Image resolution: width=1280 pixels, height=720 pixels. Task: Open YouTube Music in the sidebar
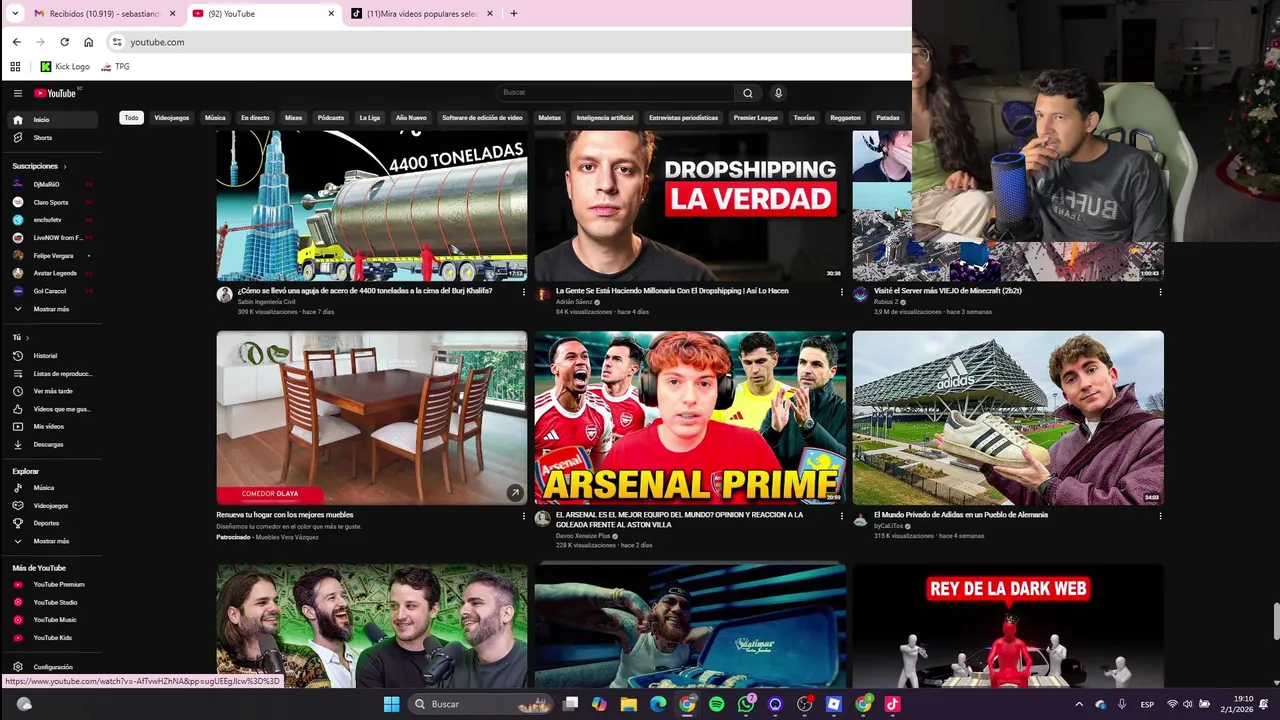point(53,620)
